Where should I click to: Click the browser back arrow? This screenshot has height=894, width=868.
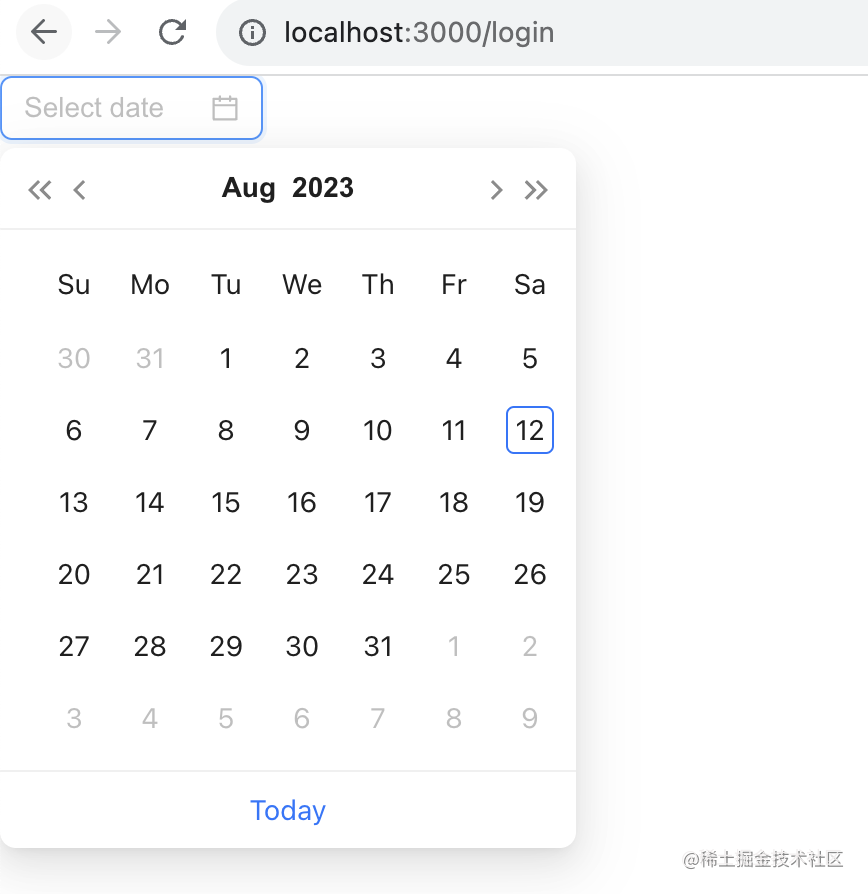pyautogui.click(x=44, y=32)
